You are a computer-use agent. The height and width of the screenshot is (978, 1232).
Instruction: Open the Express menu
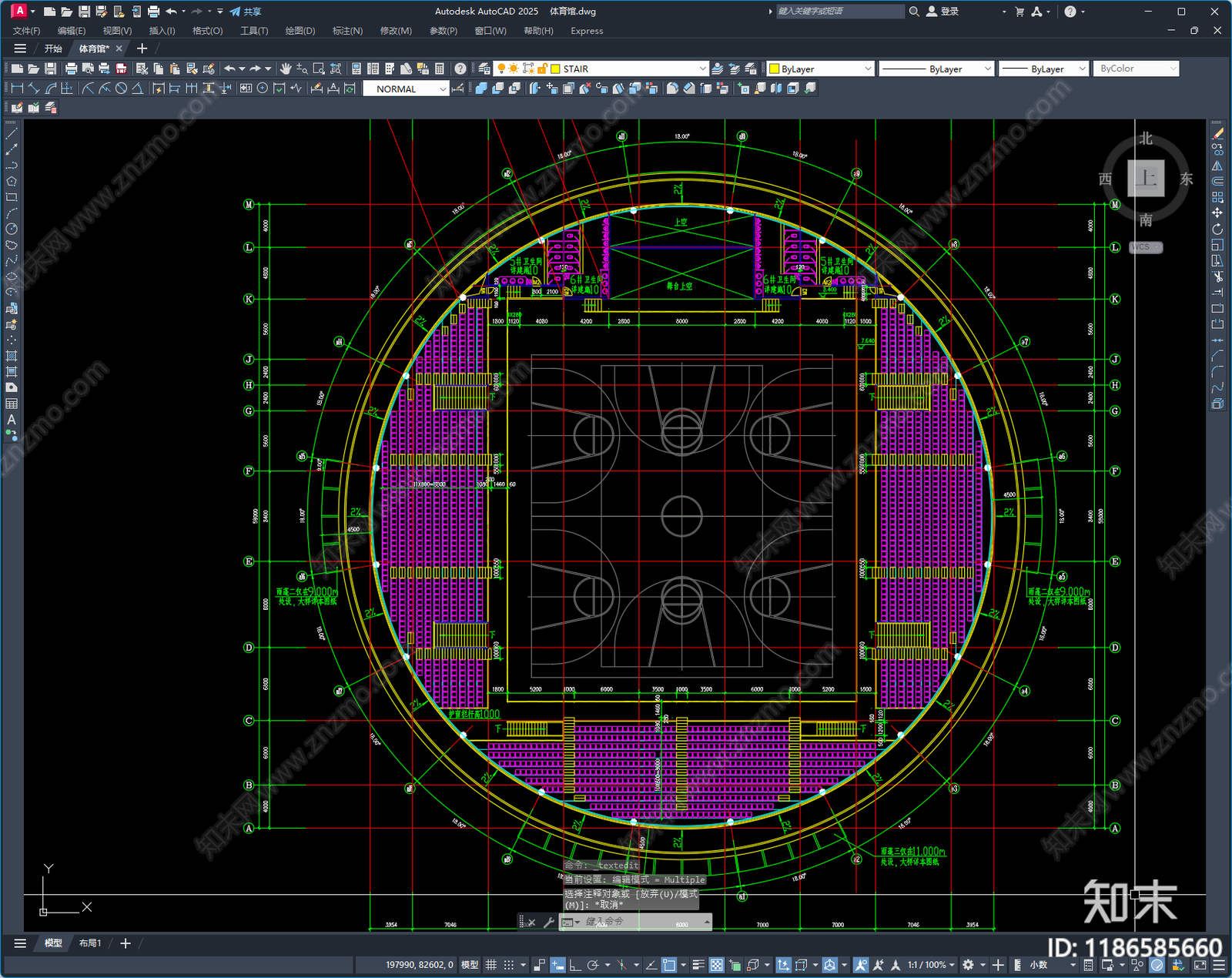point(587,31)
